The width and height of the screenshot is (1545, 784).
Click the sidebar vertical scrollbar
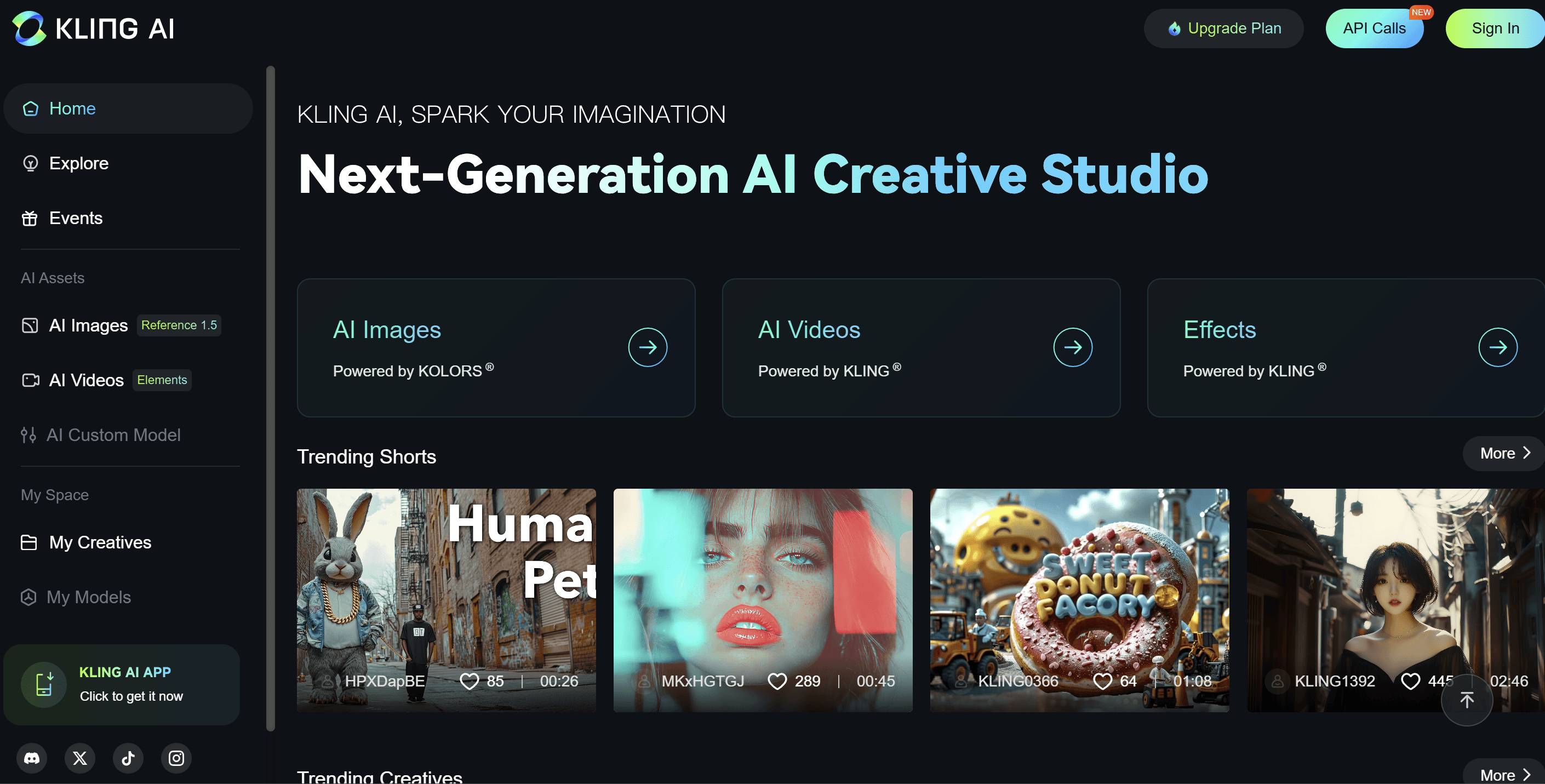tap(271, 398)
